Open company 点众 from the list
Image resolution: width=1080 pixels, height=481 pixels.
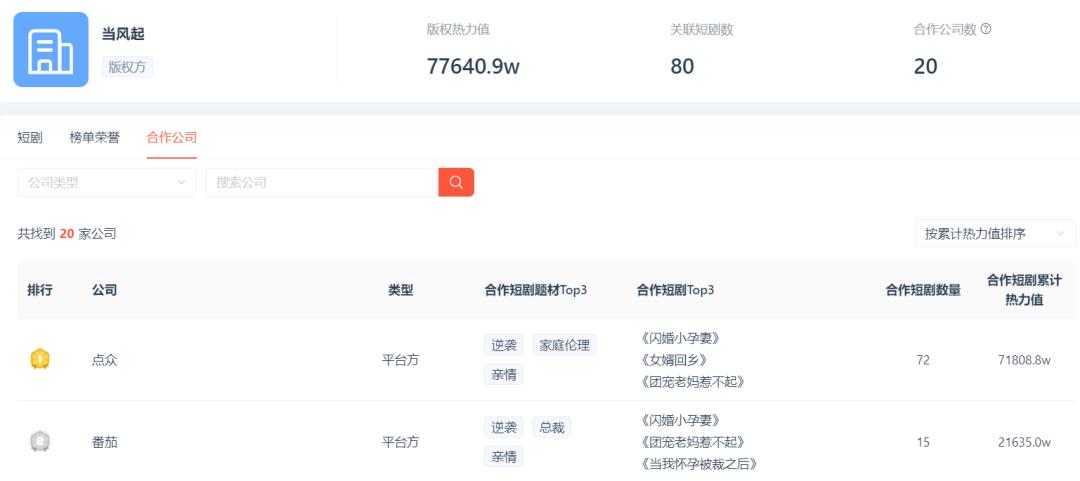tap(105, 360)
